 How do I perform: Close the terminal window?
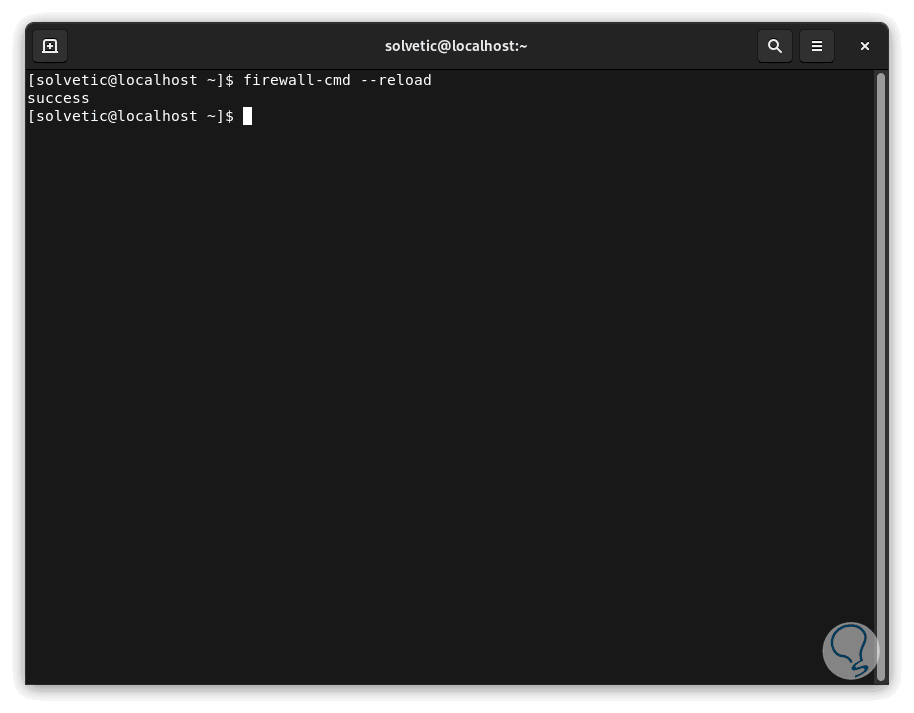point(865,46)
